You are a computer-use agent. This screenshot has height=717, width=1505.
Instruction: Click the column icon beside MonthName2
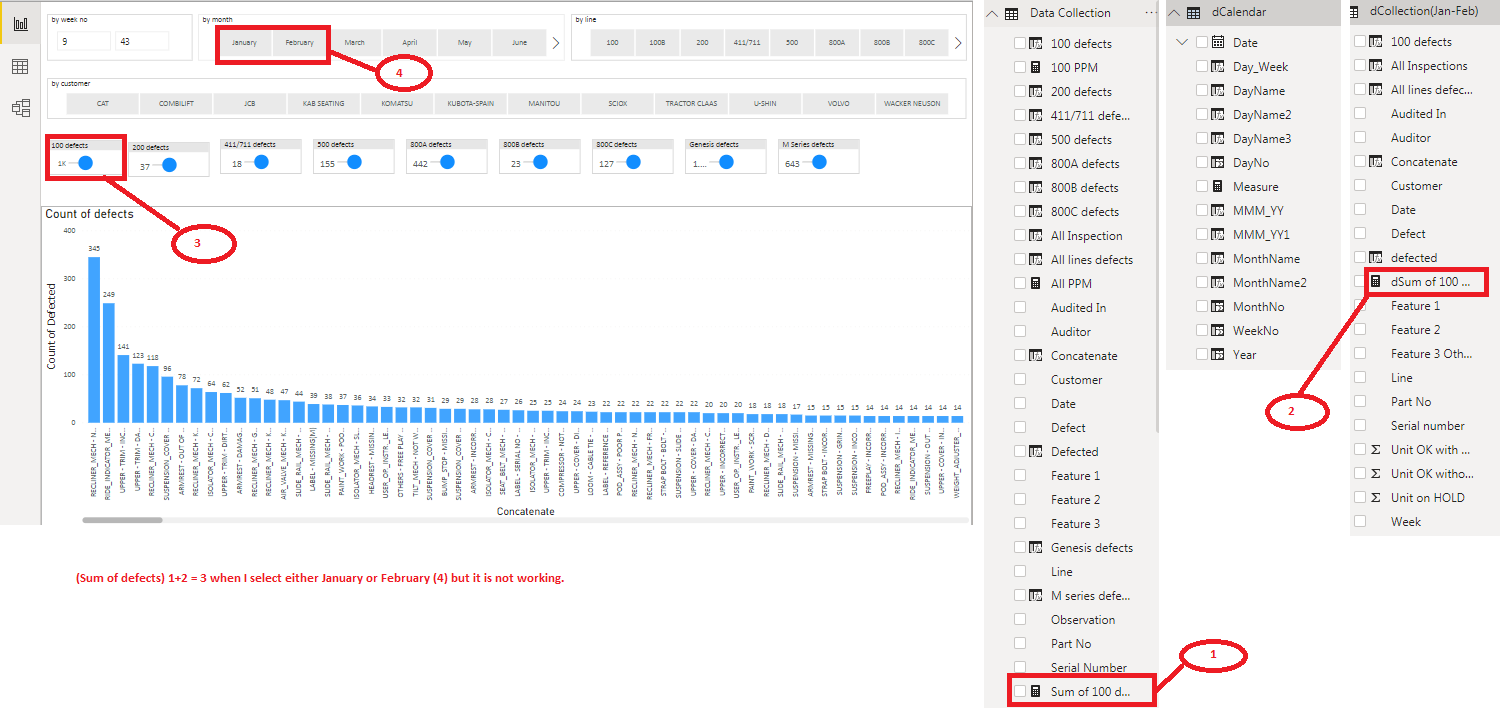(x=1217, y=282)
